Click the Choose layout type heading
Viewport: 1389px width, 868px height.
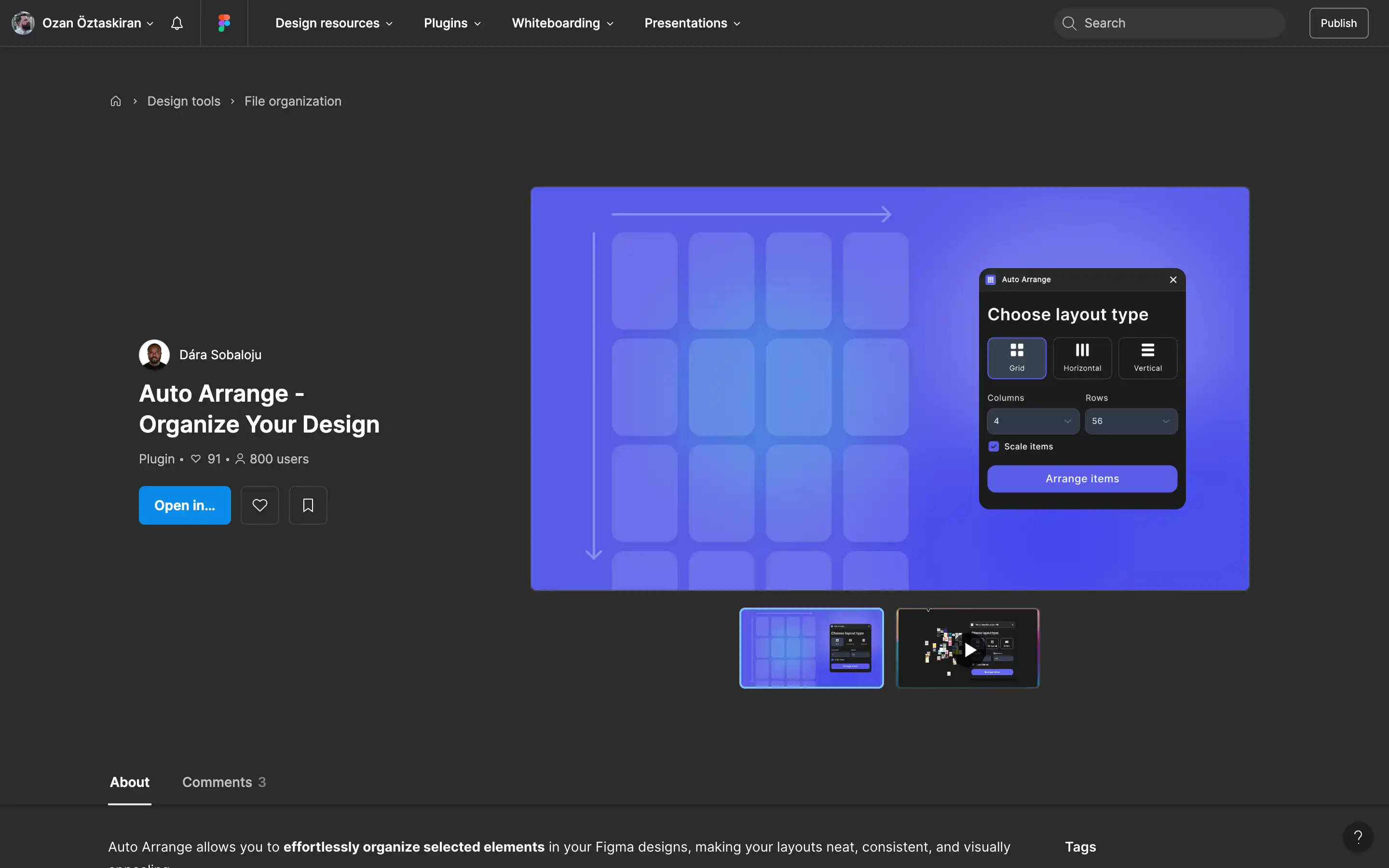pos(1068,314)
